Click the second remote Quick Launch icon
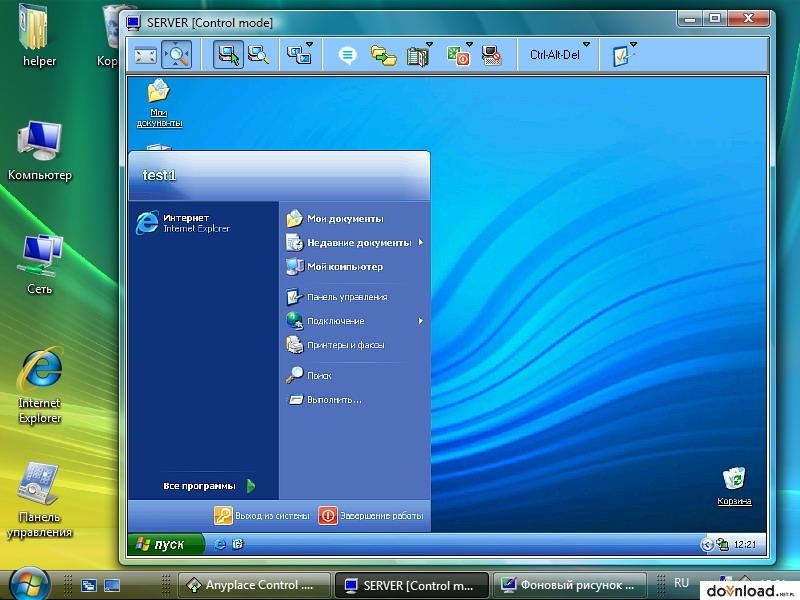 238,544
